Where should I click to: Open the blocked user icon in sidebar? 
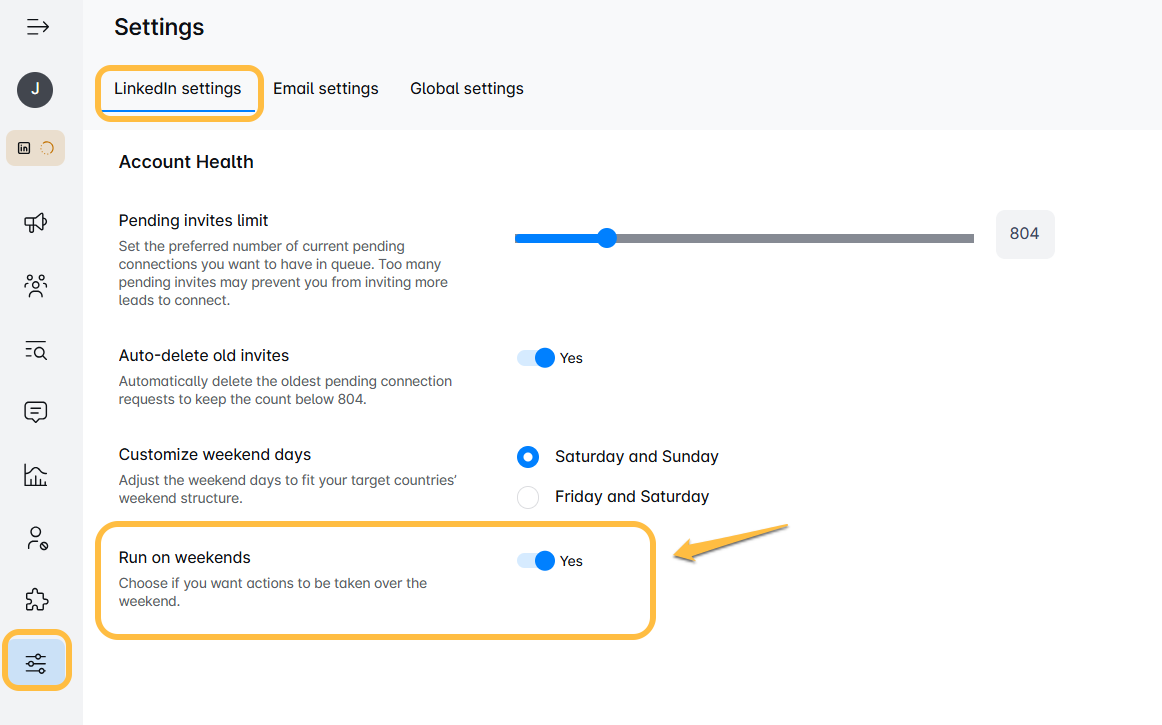36,538
